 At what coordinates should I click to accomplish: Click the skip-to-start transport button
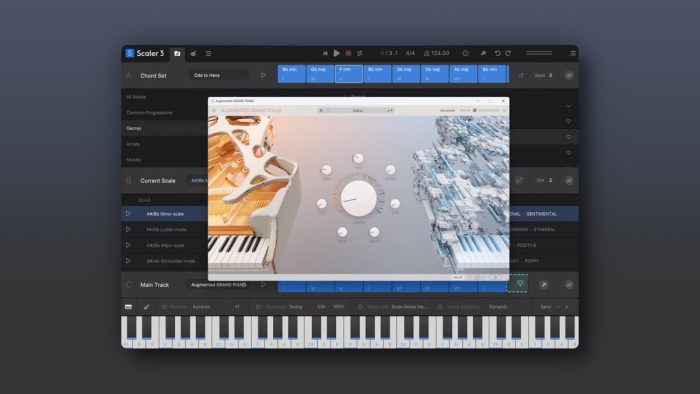(x=325, y=53)
